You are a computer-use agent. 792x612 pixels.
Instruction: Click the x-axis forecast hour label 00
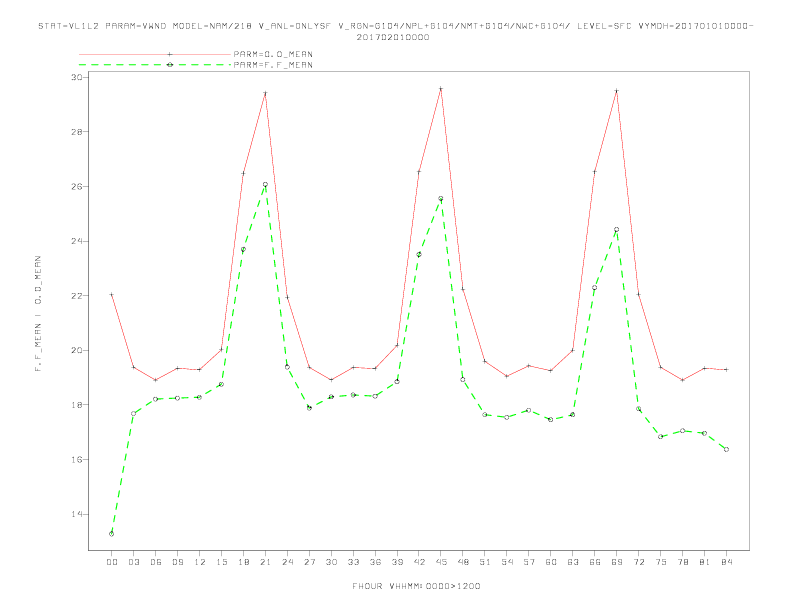click(112, 562)
